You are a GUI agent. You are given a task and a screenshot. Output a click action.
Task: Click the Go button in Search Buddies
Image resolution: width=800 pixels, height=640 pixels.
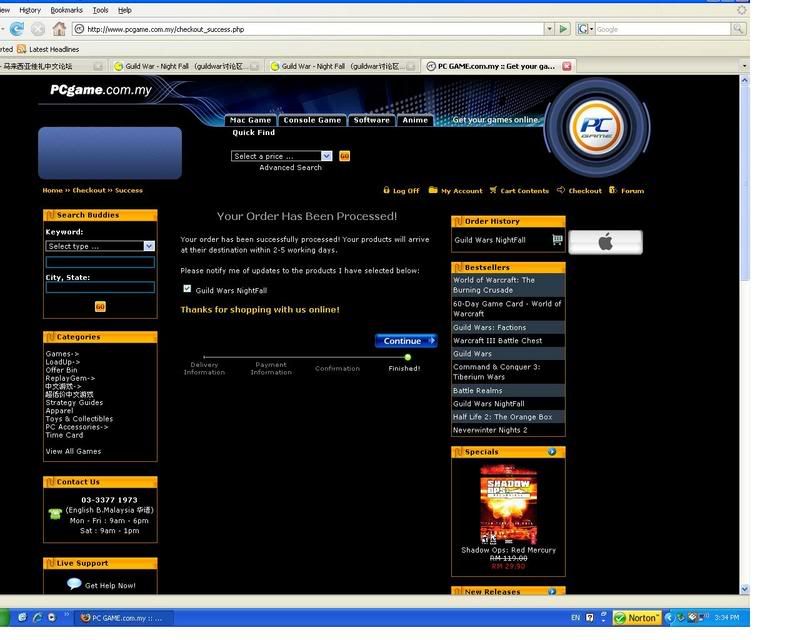click(100, 306)
